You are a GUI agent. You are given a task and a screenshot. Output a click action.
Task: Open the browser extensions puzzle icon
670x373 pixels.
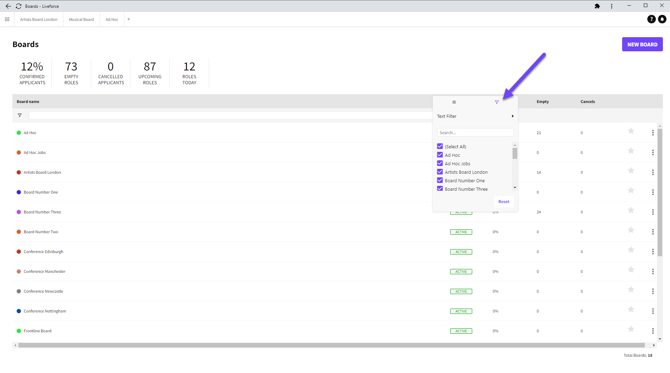[x=597, y=6]
